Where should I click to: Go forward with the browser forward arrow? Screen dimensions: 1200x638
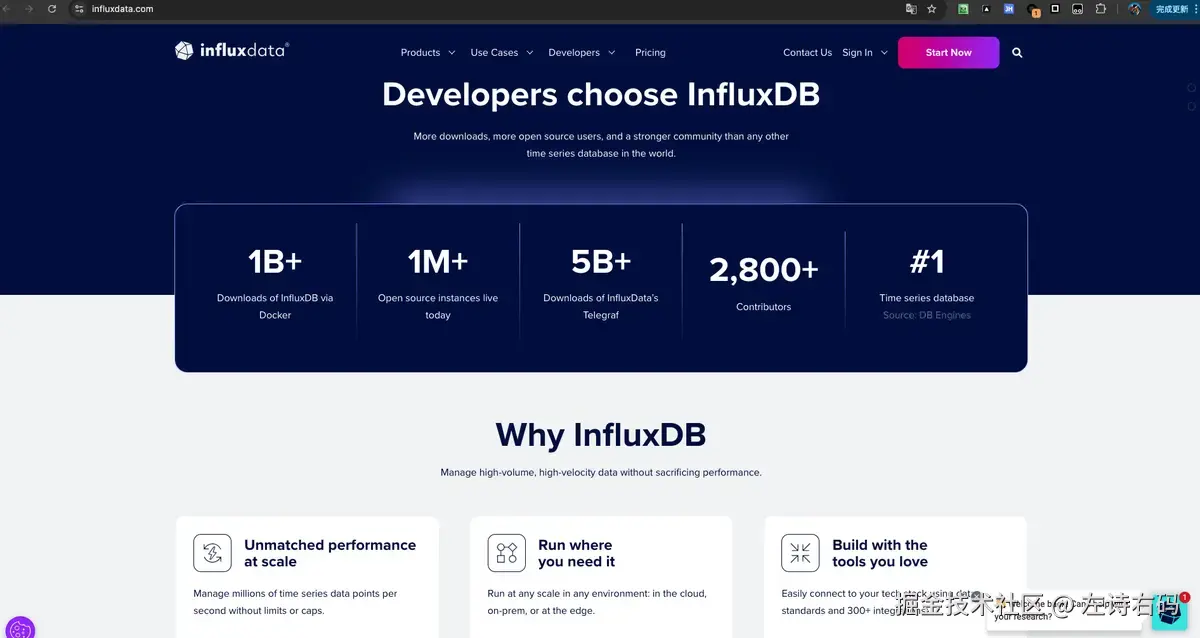[x=29, y=9]
